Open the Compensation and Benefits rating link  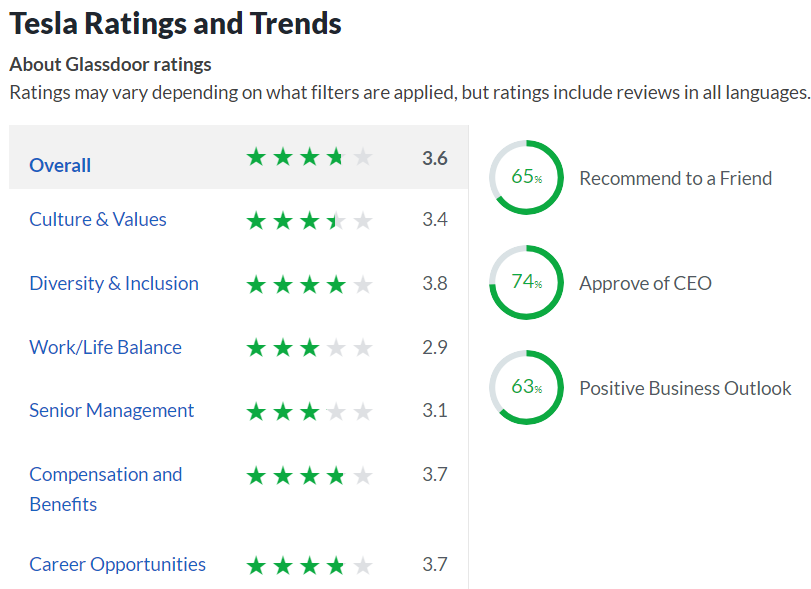tap(106, 489)
